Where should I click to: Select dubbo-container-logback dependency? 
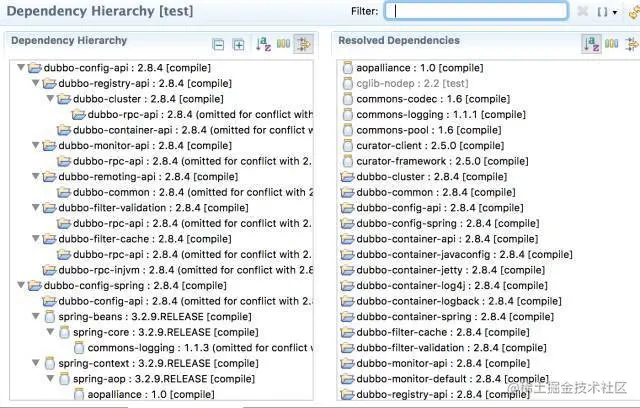pos(451,301)
